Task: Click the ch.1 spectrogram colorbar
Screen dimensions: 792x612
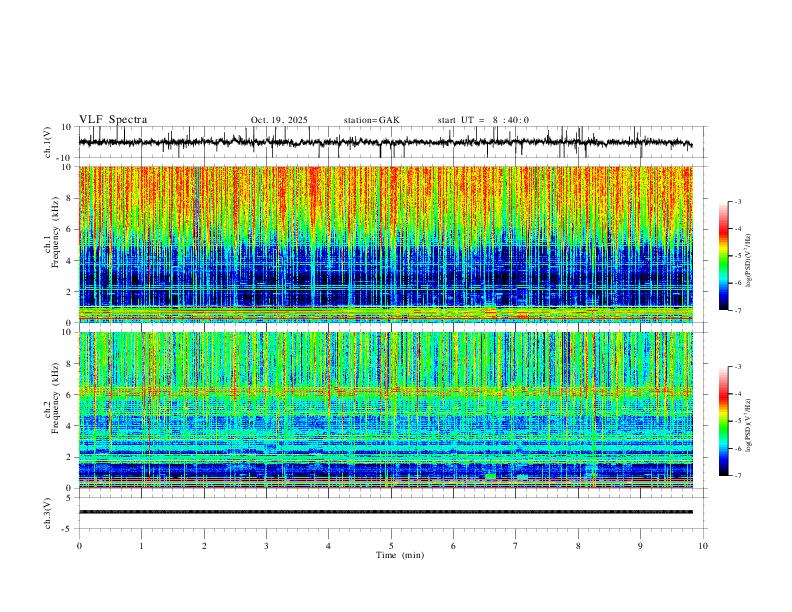Action: point(723,256)
